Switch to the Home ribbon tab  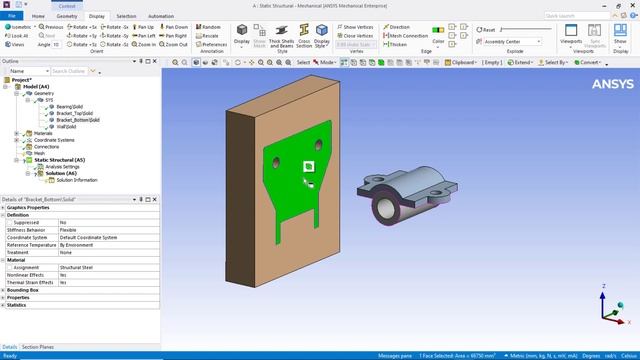[x=38, y=16]
